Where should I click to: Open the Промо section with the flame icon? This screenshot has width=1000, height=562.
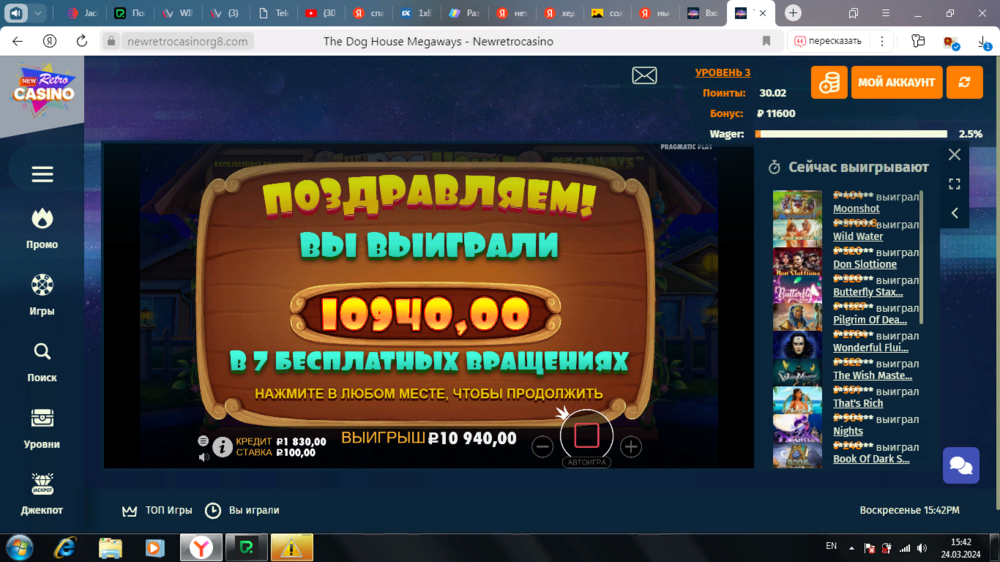[42, 228]
